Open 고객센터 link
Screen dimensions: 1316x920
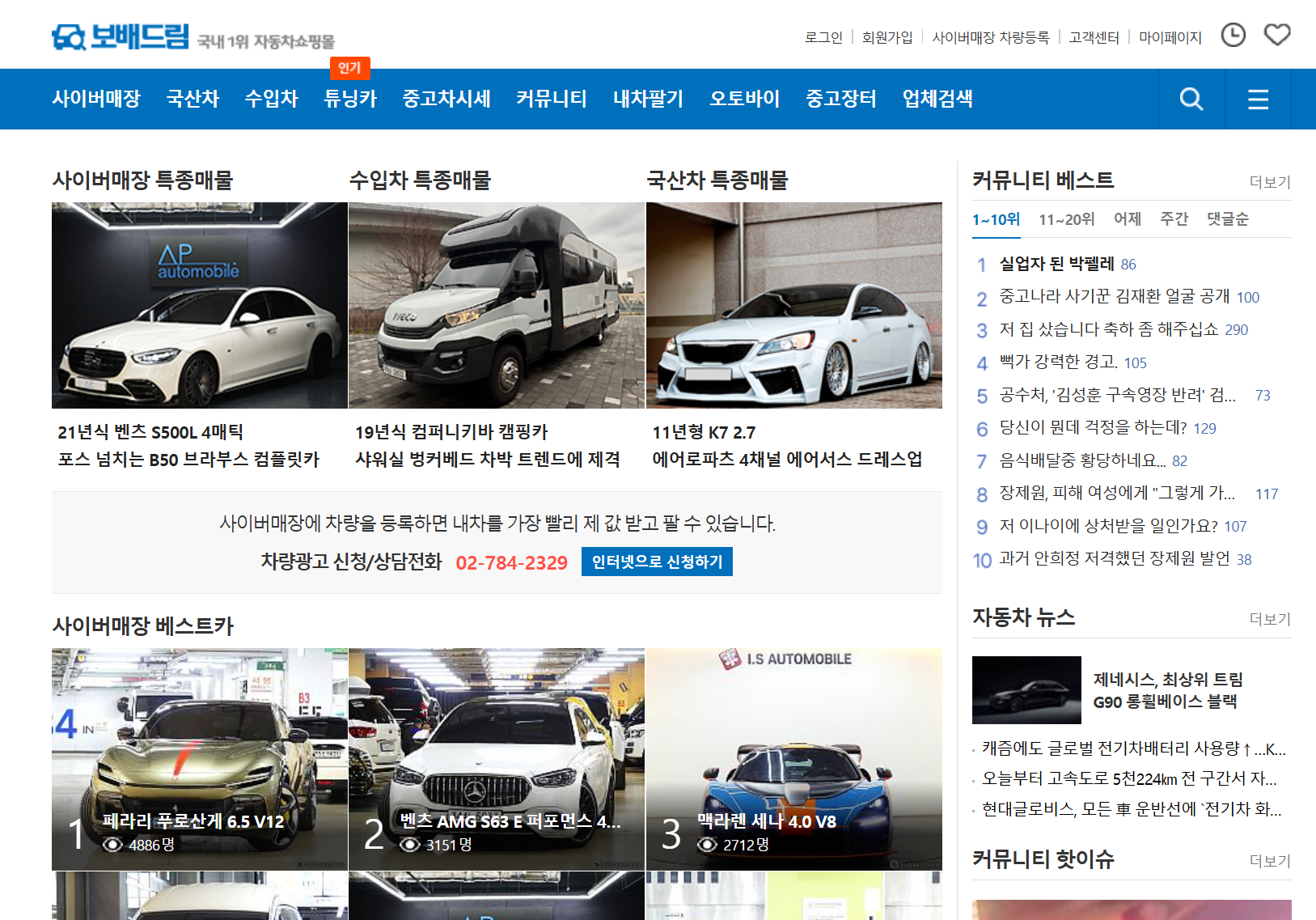[x=1094, y=37]
